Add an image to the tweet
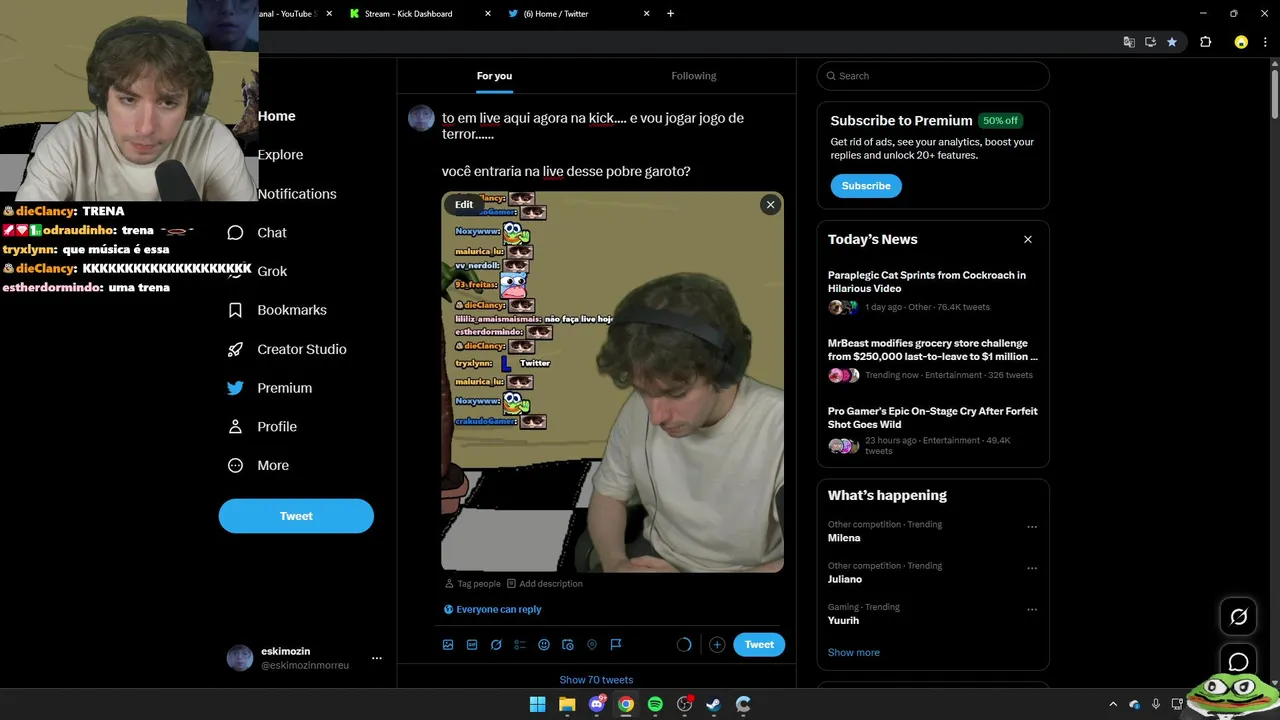 [x=448, y=645]
